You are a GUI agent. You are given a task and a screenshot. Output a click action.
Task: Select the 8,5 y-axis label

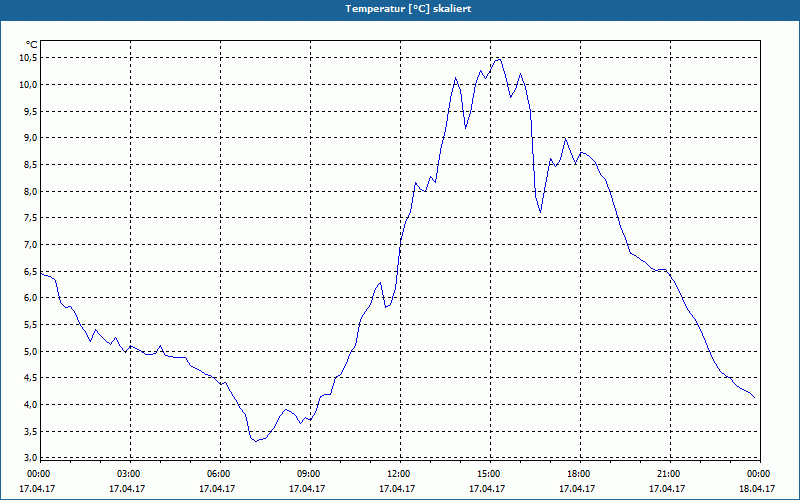[31, 164]
